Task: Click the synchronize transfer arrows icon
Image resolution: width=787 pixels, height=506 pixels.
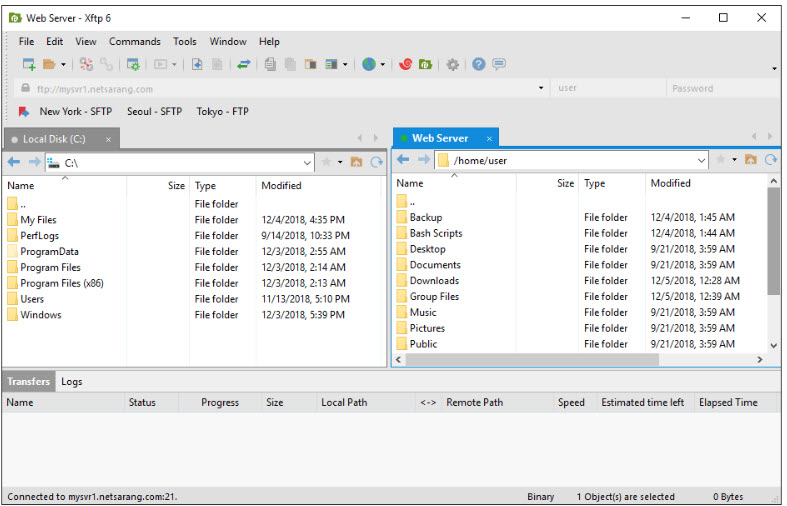Action: coord(243,65)
